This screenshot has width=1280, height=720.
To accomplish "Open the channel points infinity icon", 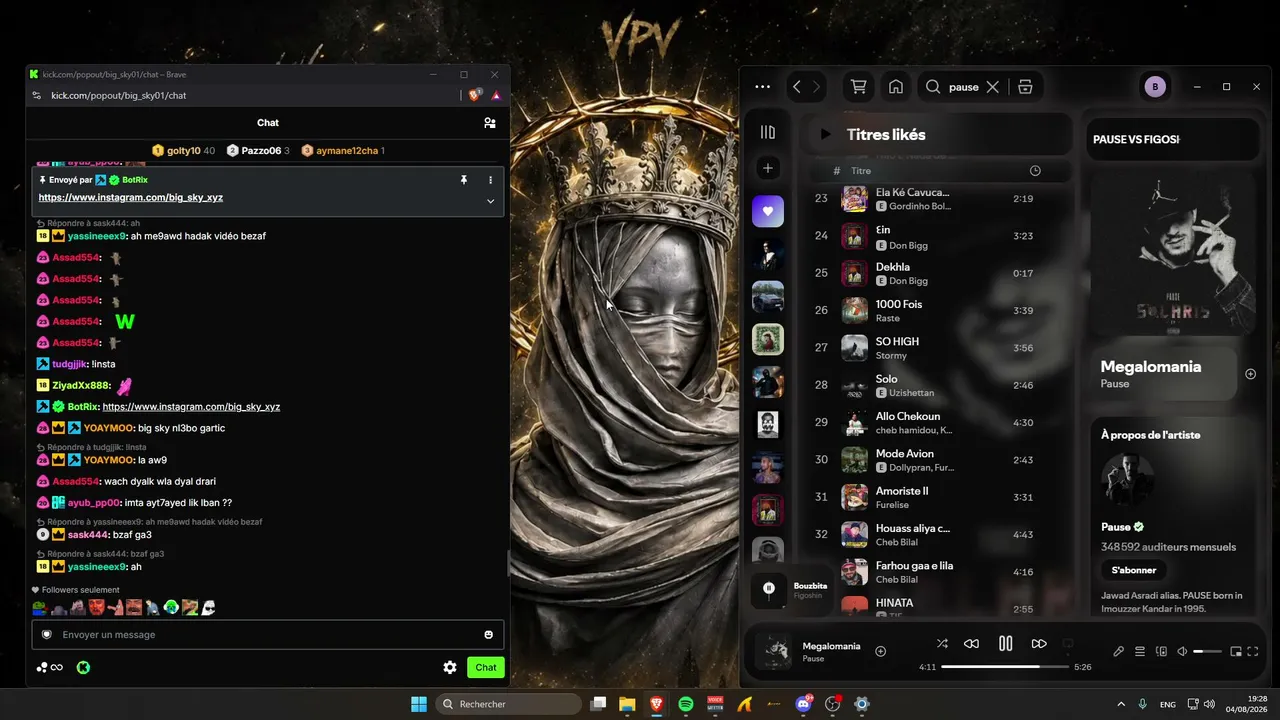I will (49, 667).
